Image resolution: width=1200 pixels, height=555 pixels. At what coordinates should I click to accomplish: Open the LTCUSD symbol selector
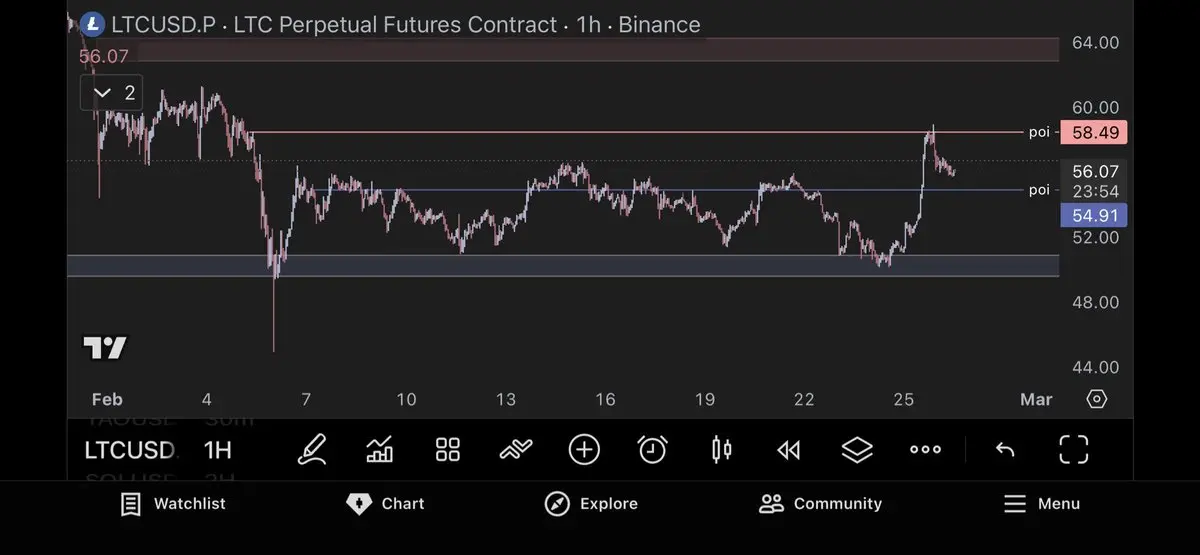[130, 450]
